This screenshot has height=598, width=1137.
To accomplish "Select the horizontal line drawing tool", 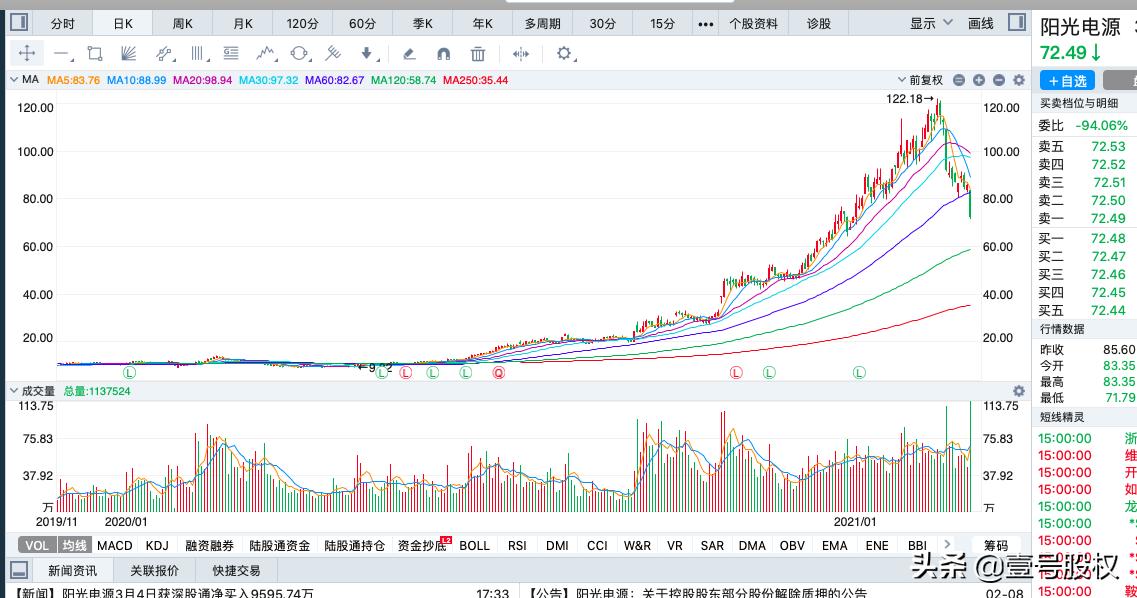I will click(x=62, y=54).
